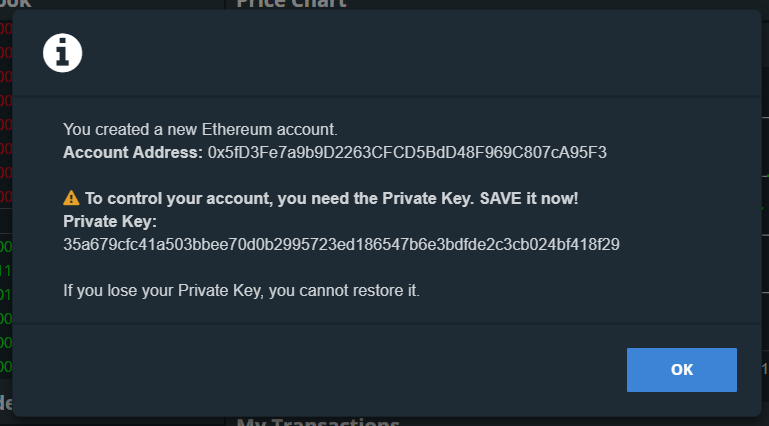The height and width of the screenshot is (426, 769).
Task: Click the bold "Account Address:" label
Action: point(133,153)
